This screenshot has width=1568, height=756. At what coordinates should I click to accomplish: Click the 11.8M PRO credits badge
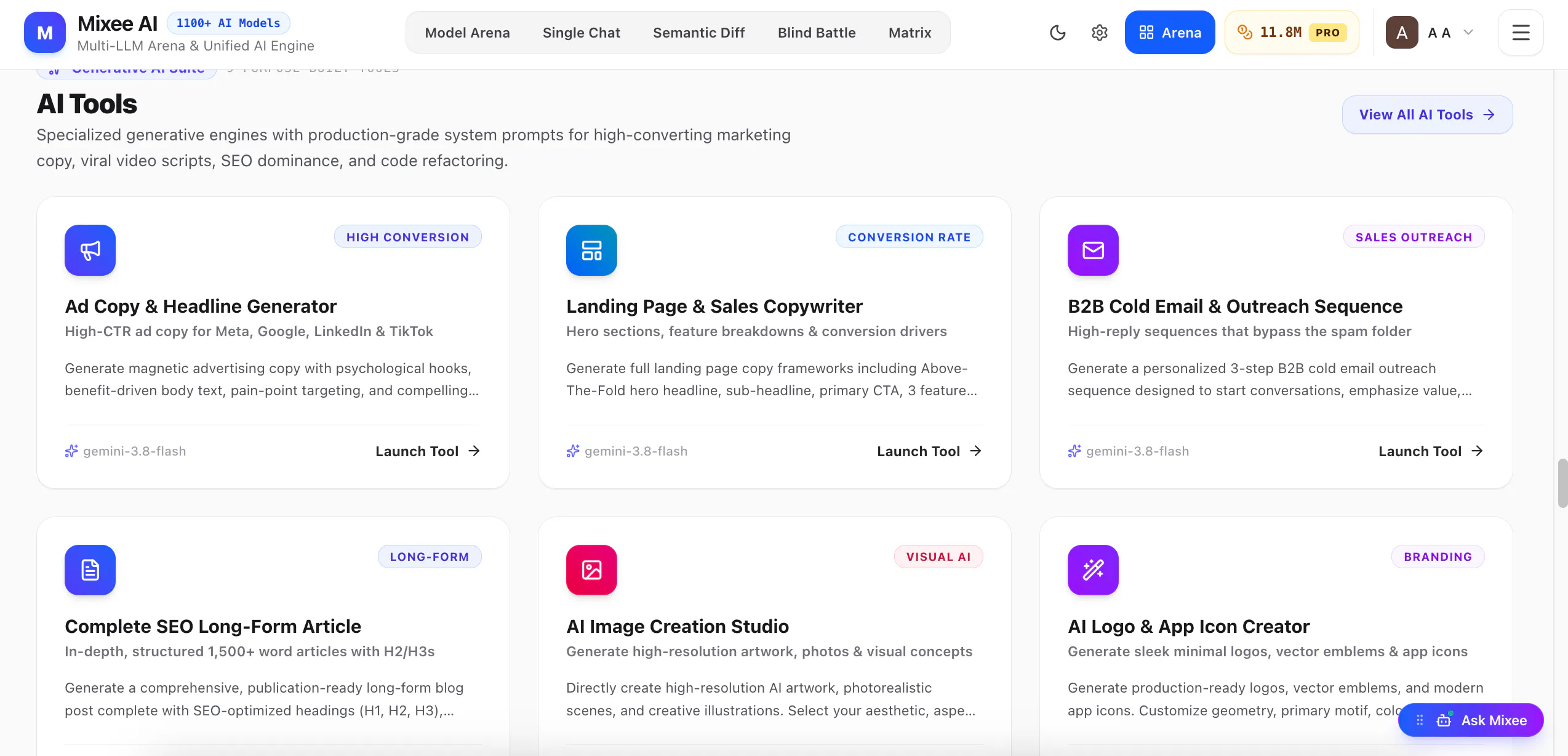[x=1292, y=33]
